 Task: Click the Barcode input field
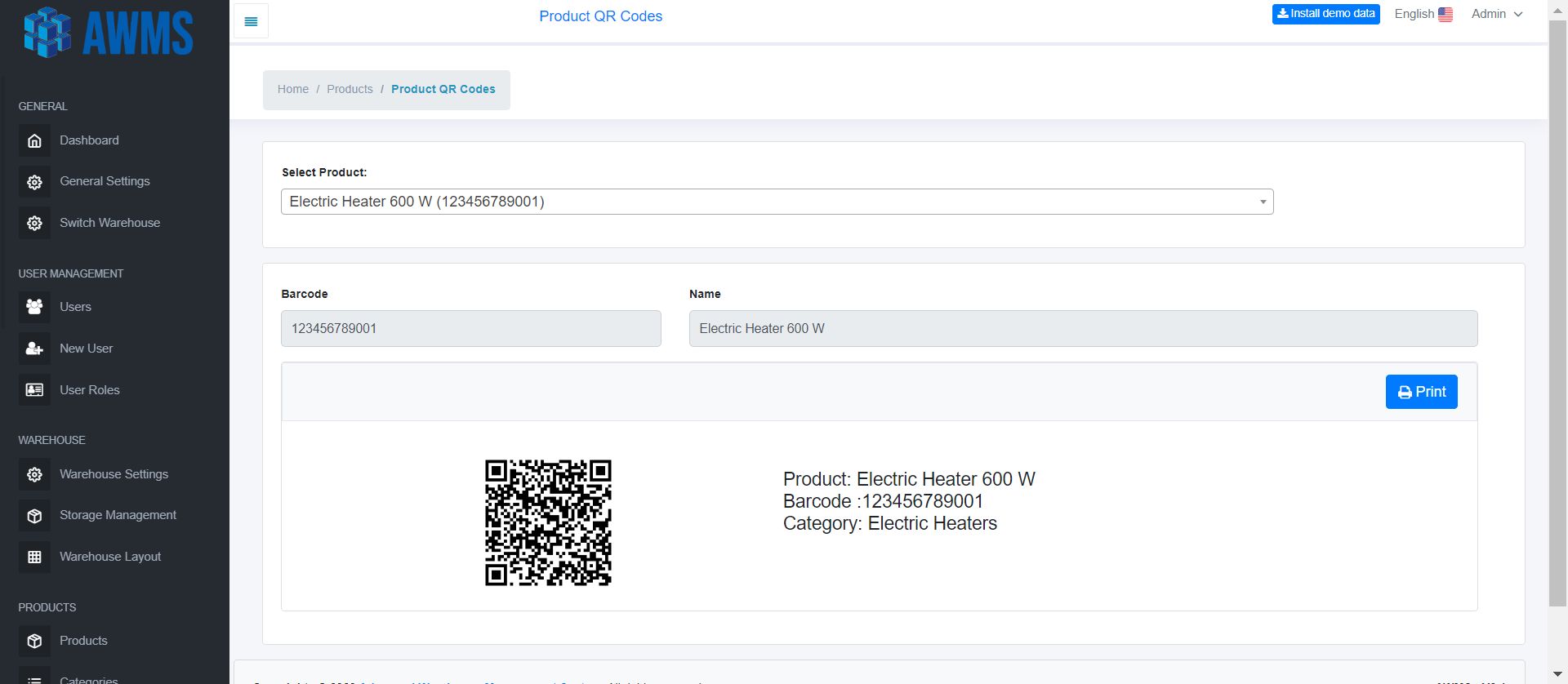(471, 328)
